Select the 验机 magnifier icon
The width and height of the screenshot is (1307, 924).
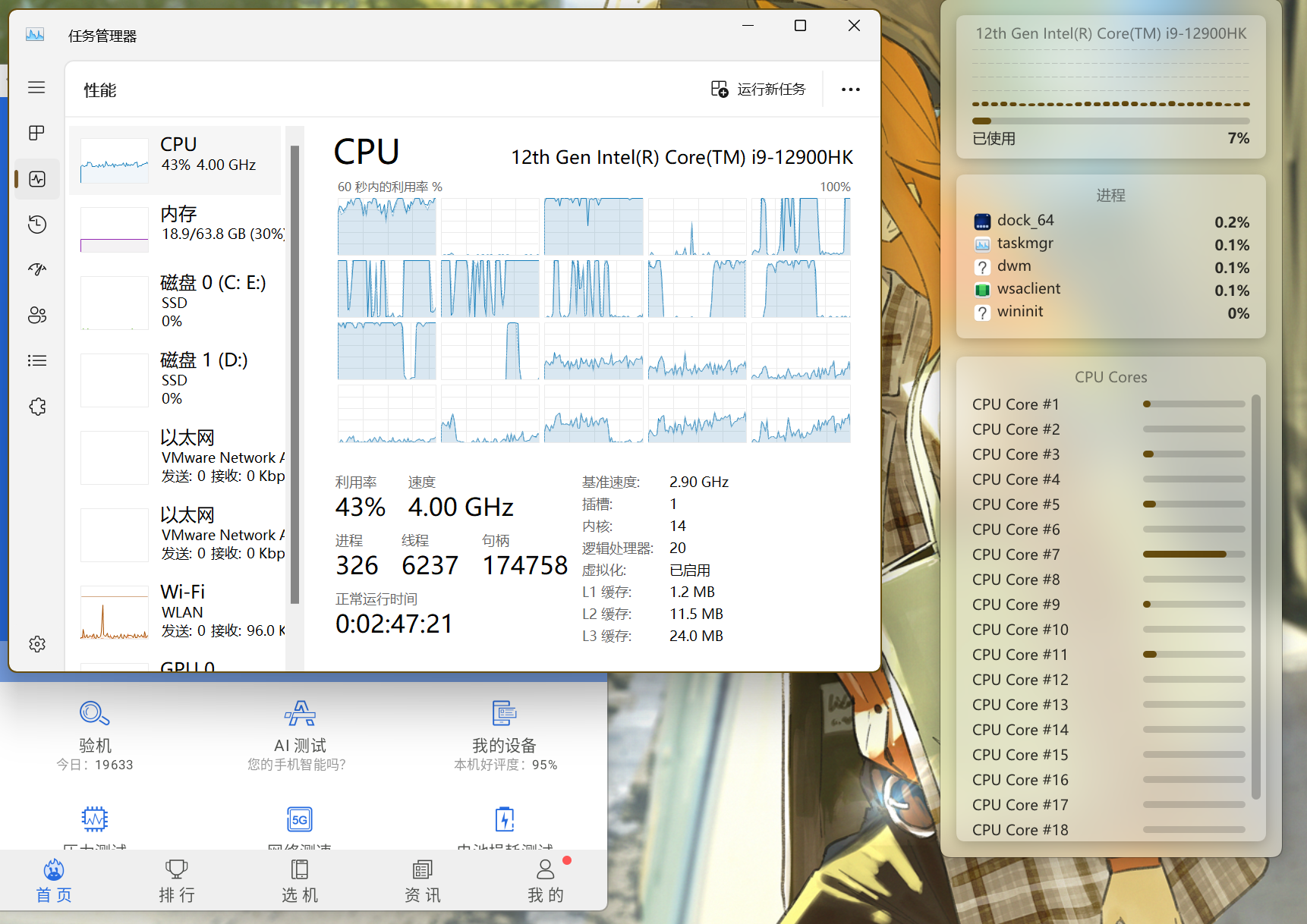point(94,713)
